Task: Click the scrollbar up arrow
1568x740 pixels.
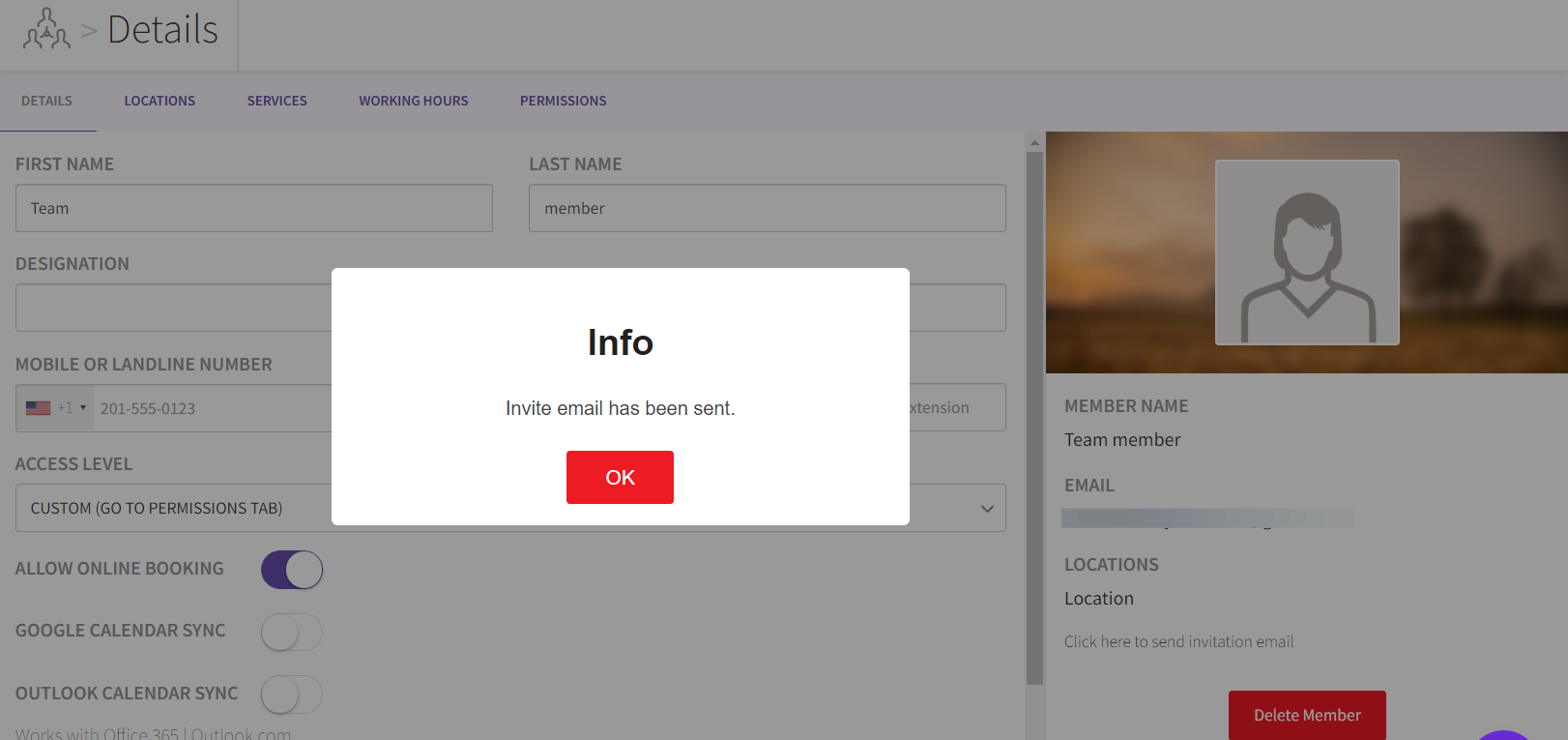Action: point(1034,142)
